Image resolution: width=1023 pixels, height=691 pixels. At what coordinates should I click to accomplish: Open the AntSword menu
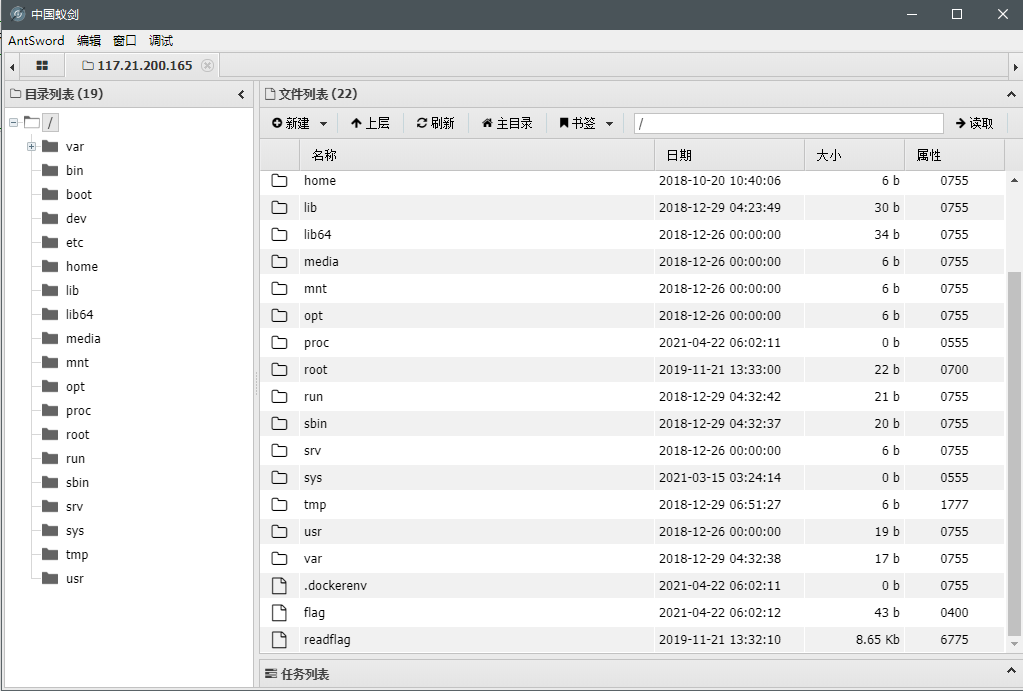pyautogui.click(x=36, y=41)
